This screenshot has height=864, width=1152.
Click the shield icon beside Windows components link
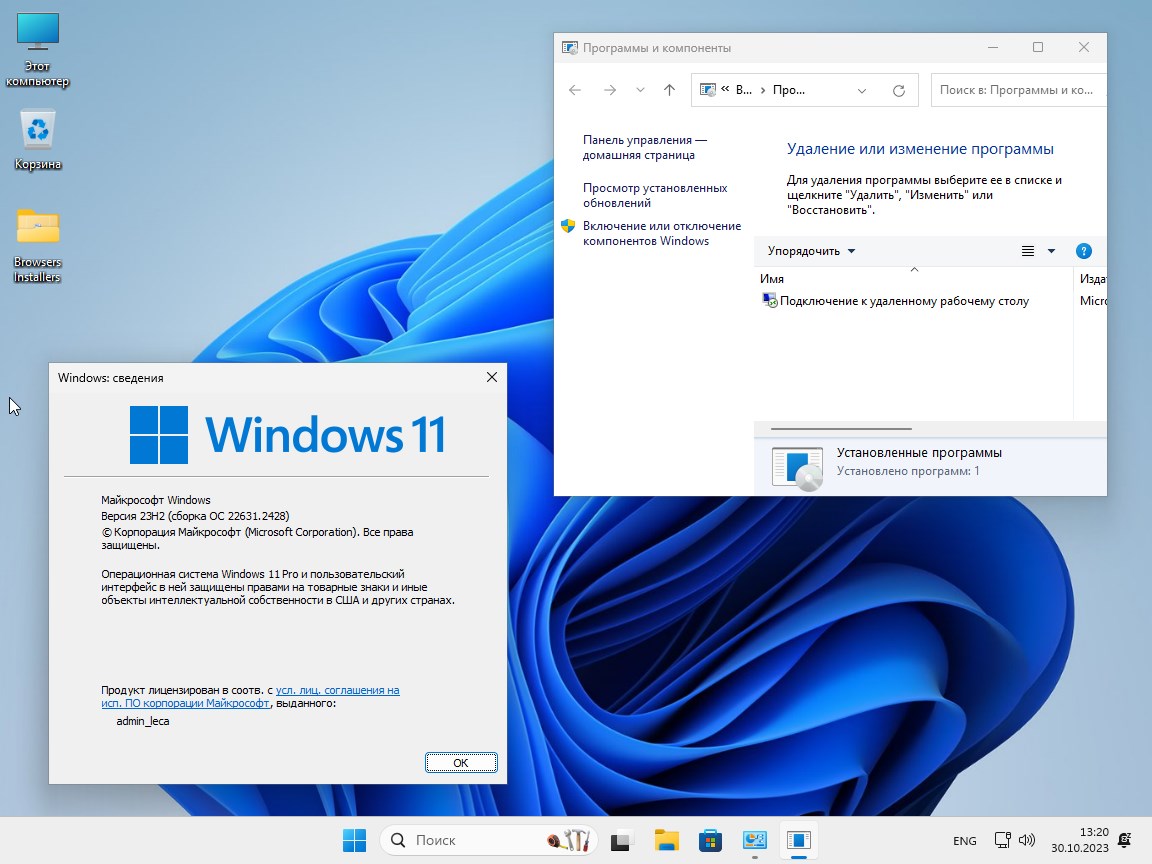tap(568, 226)
